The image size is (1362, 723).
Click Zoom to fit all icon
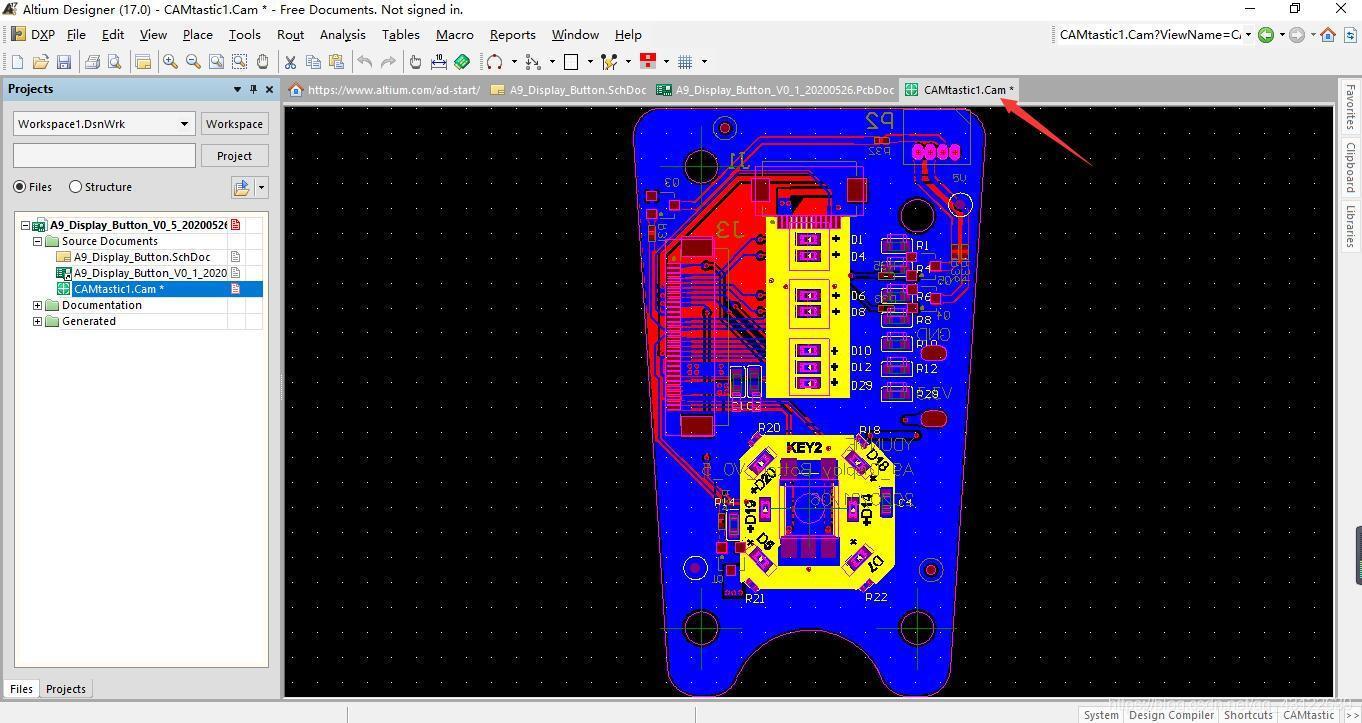click(x=216, y=62)
